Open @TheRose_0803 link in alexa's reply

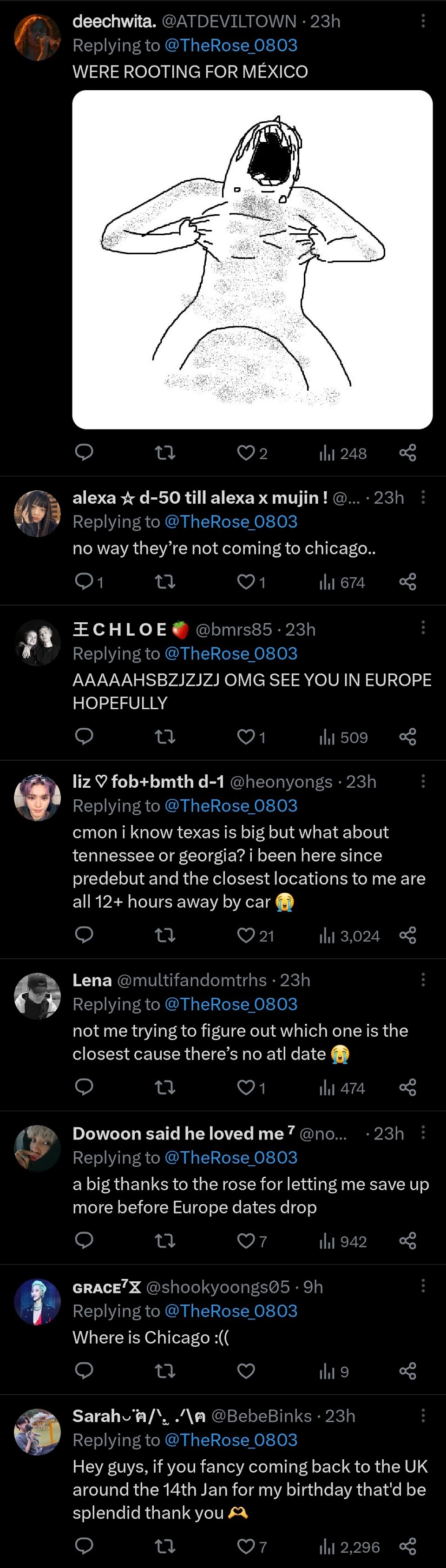point(230,521)
